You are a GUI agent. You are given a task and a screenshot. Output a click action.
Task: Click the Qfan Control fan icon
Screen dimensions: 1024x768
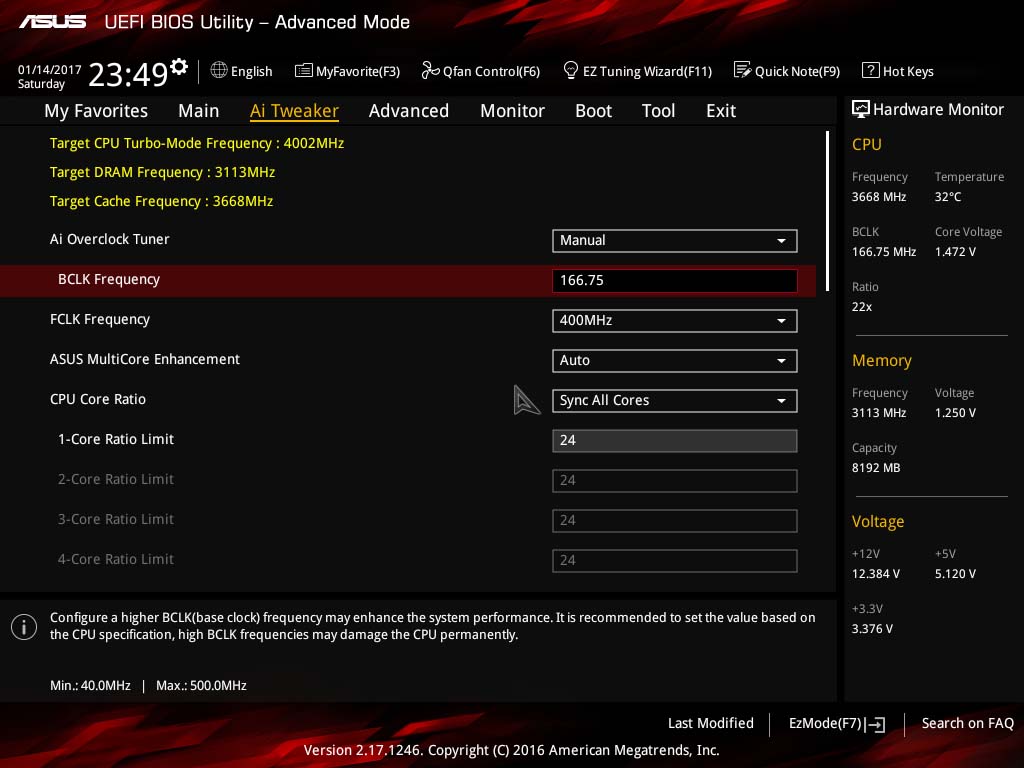(430, 70)
